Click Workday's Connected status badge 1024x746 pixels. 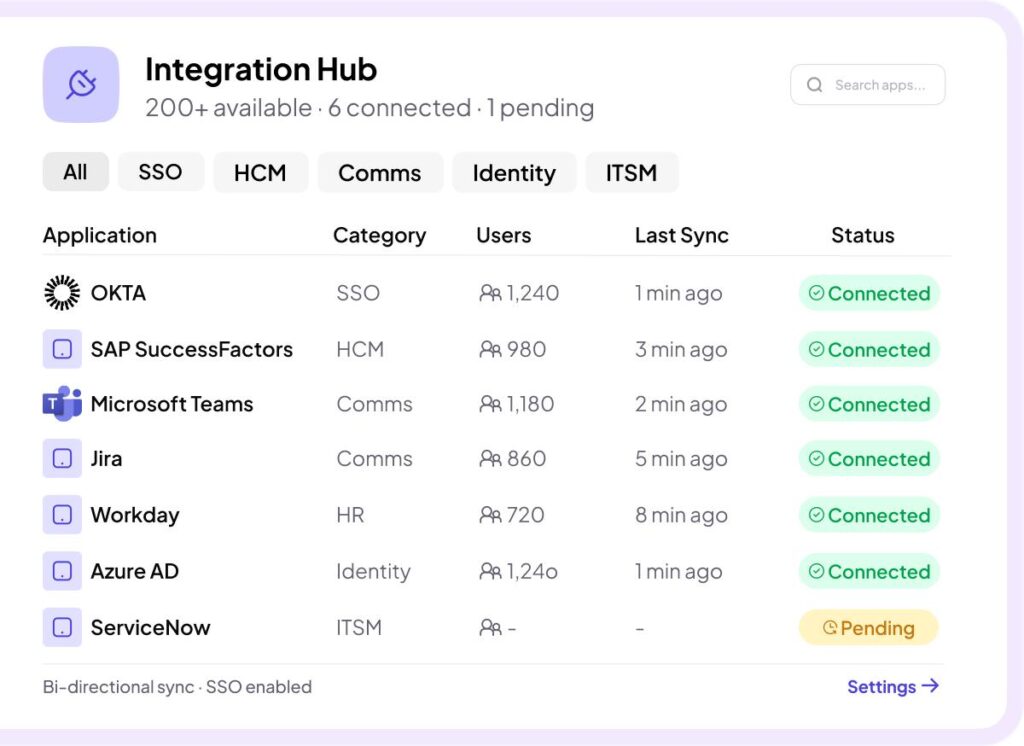869,515
